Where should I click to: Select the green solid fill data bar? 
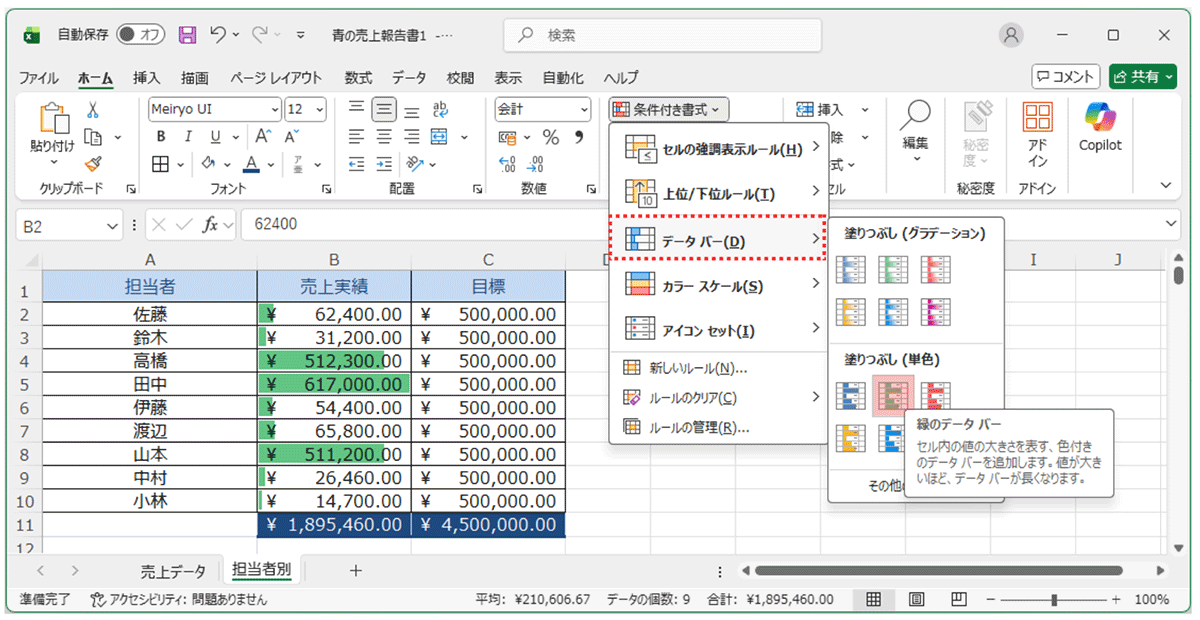pyautogui.click(x=893, y=396)
